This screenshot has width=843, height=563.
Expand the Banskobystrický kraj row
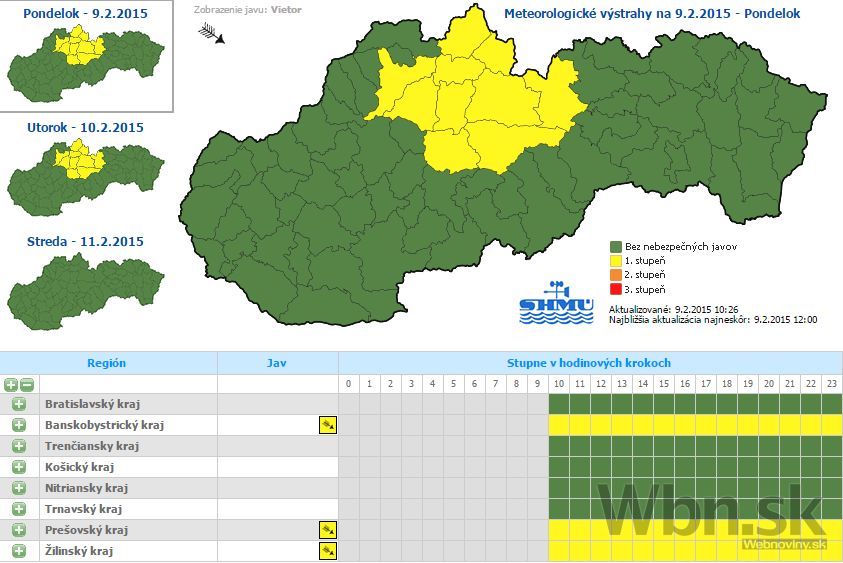tap(19, 425)
